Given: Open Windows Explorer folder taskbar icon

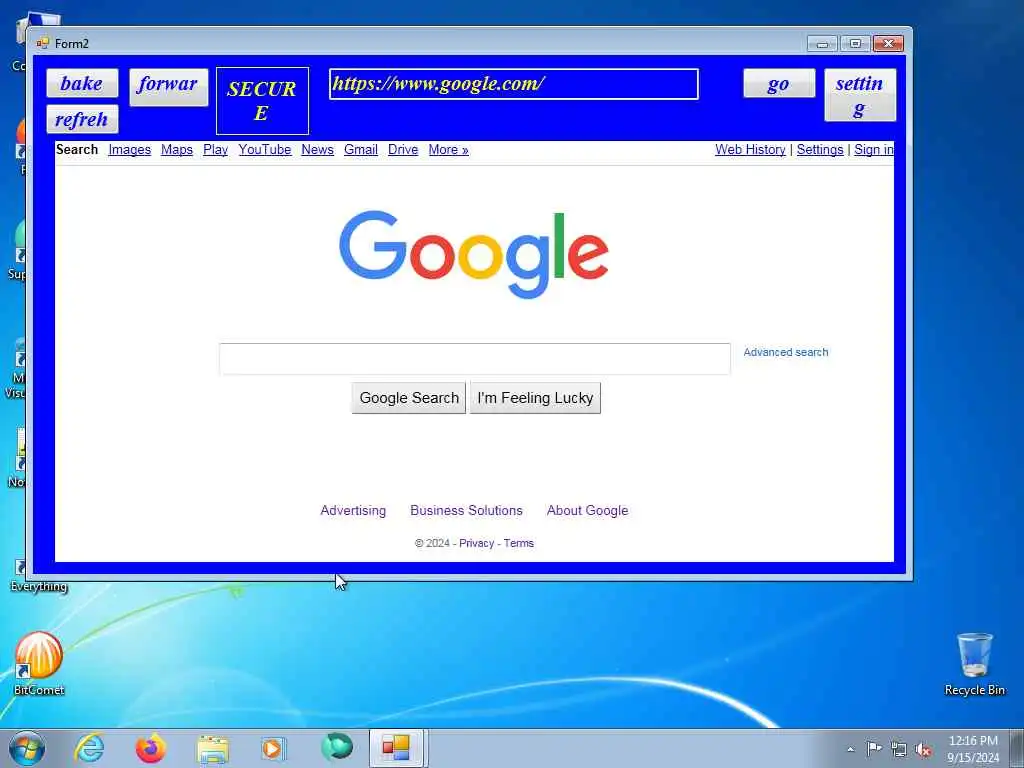Looking at the screenshot, I should click(213, 749).
